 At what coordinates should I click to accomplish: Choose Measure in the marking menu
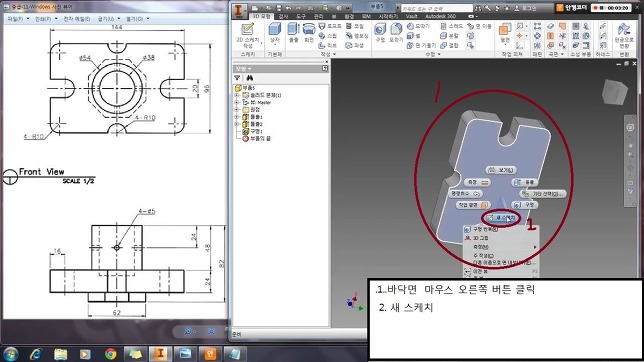[478, 182]
